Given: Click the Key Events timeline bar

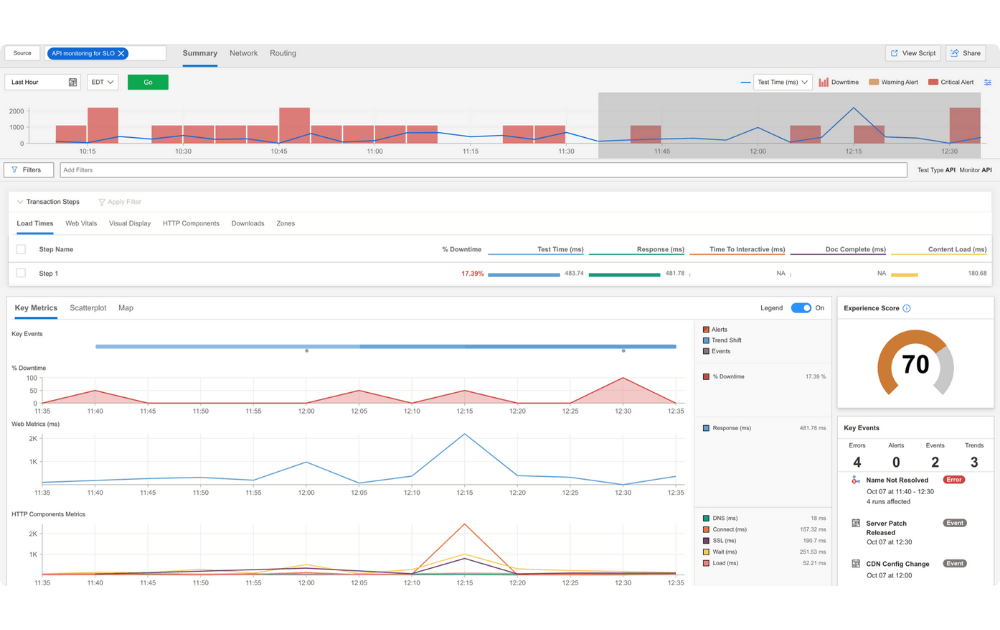Looking at the screenshot, I should (386, 347).
